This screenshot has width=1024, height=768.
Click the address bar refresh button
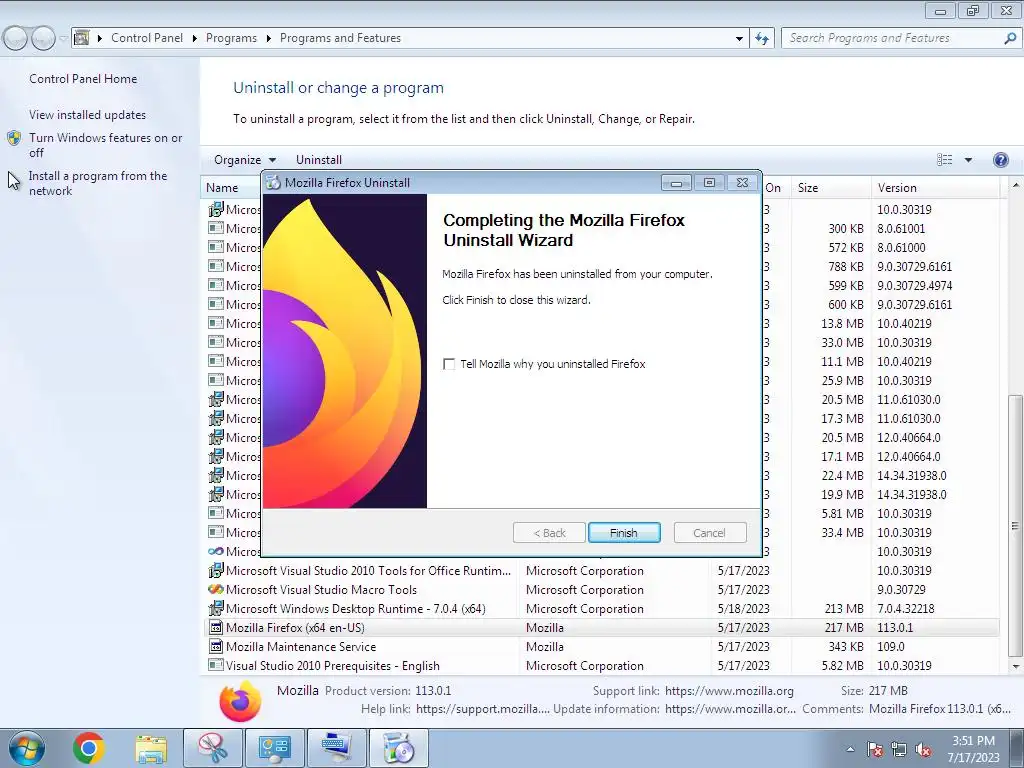762,38
